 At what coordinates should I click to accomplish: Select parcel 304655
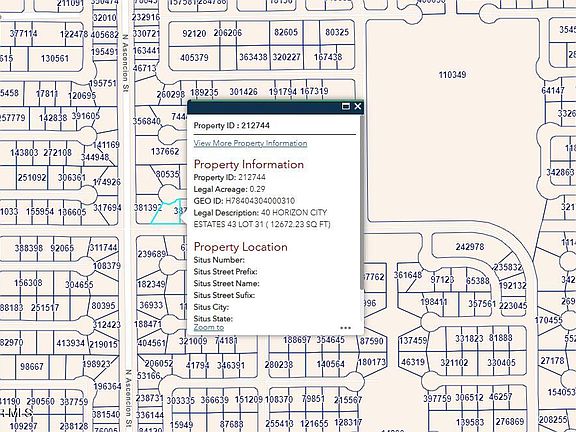click(79, 285)
